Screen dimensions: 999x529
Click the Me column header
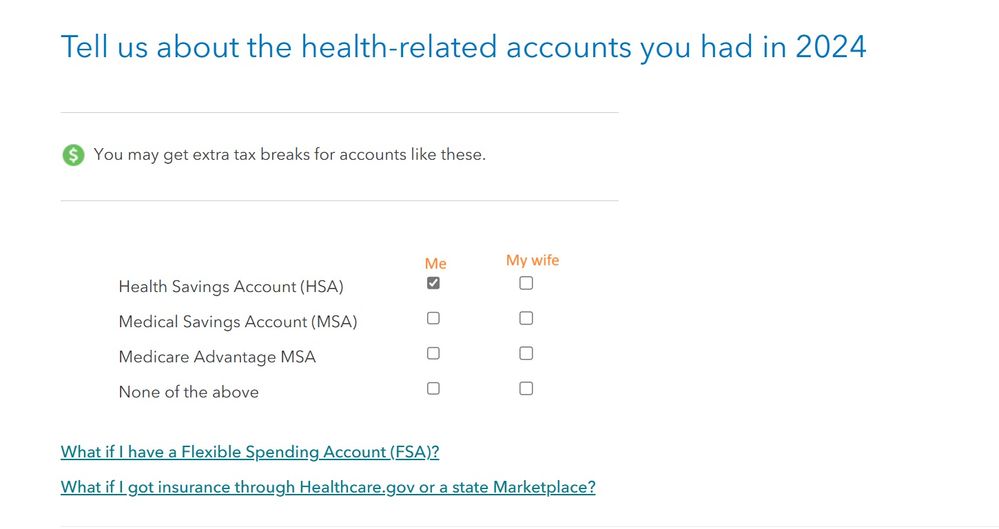coord(436,263)
